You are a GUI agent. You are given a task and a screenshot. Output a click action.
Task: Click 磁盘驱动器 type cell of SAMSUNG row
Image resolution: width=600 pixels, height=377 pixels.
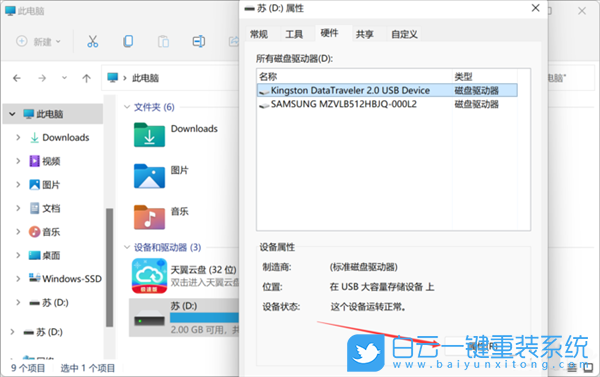(476, 104)
